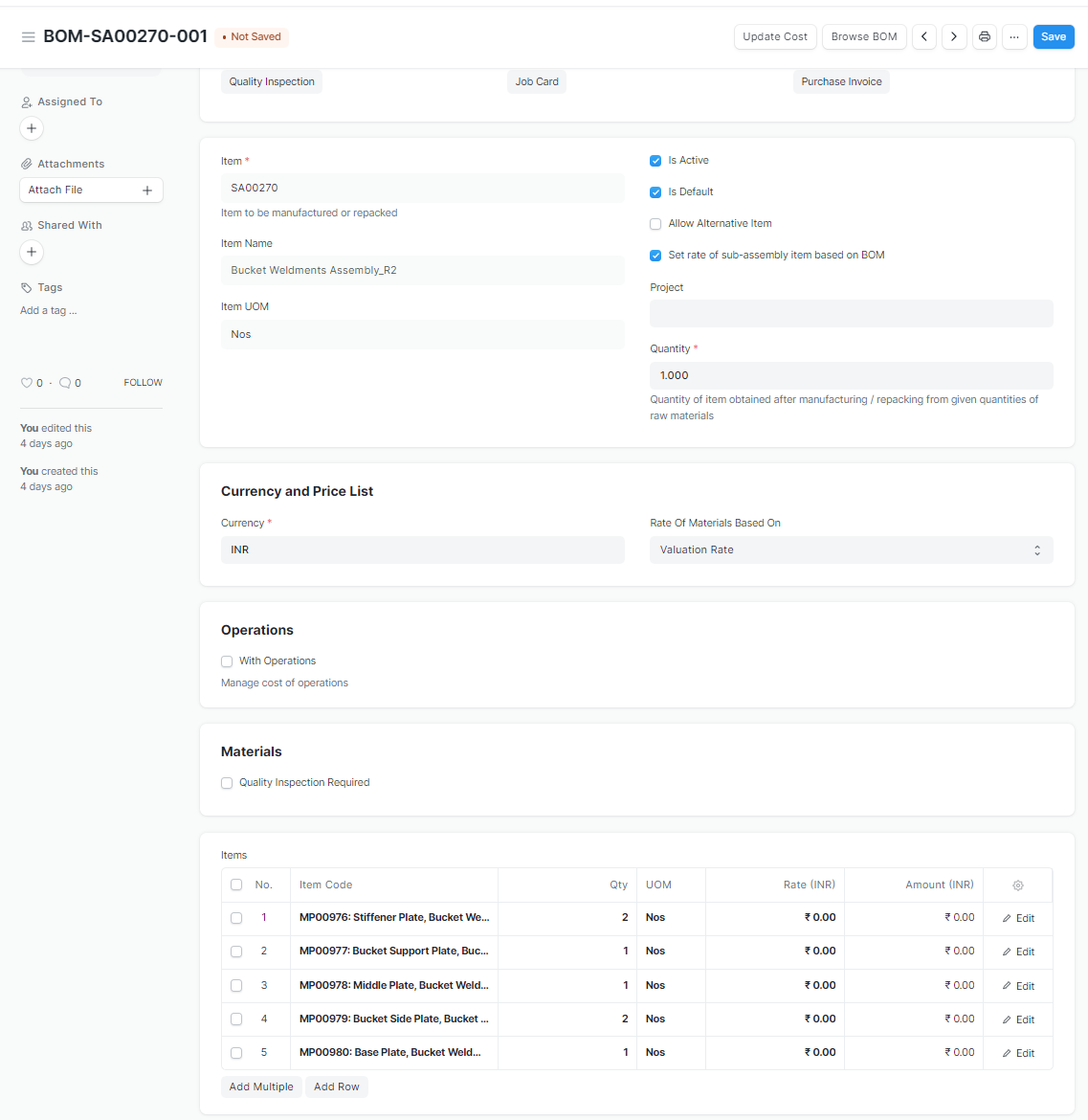Save the BOM document

coord(1053,36)
